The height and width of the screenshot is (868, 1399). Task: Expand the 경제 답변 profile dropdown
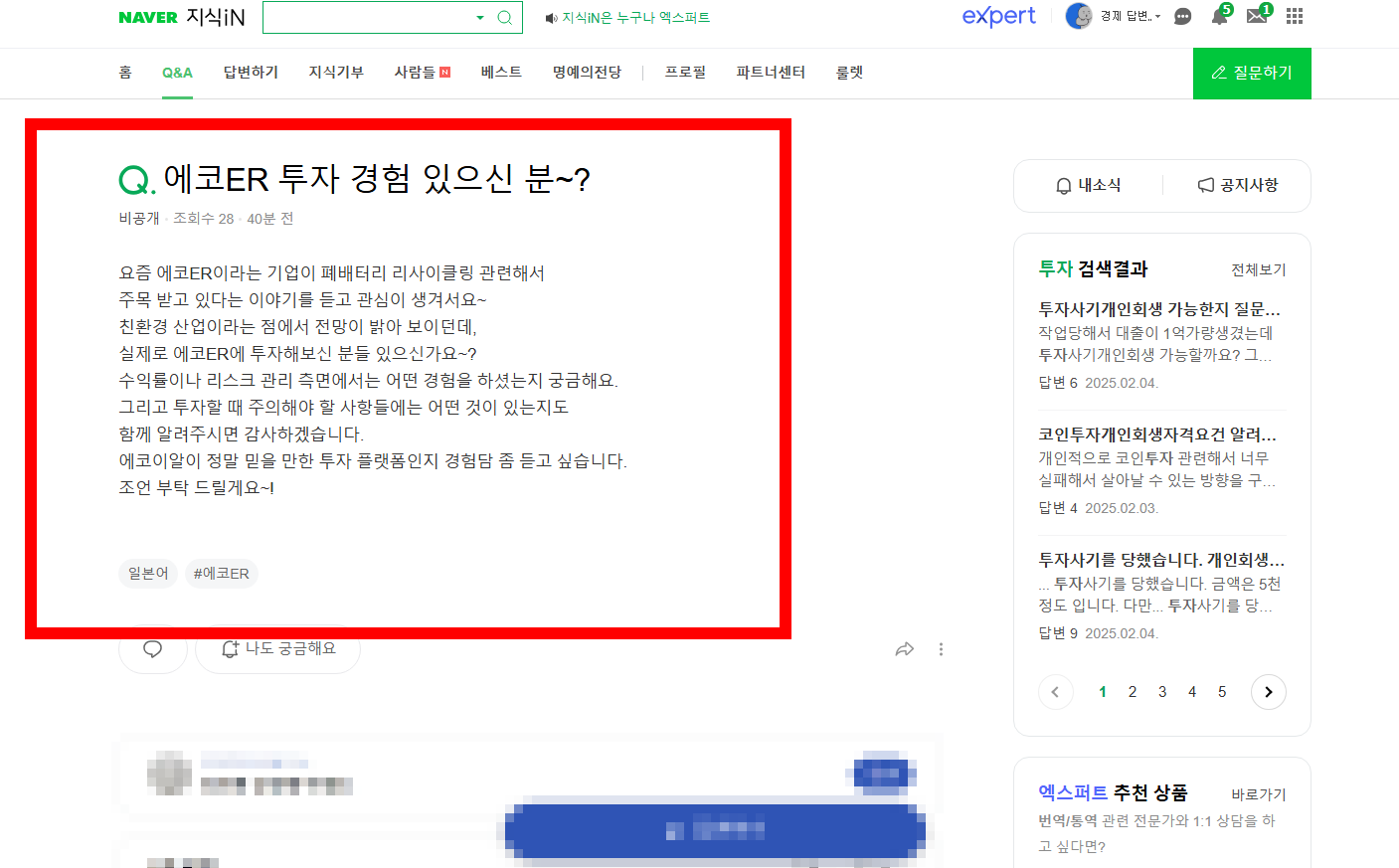[1131, 16]
